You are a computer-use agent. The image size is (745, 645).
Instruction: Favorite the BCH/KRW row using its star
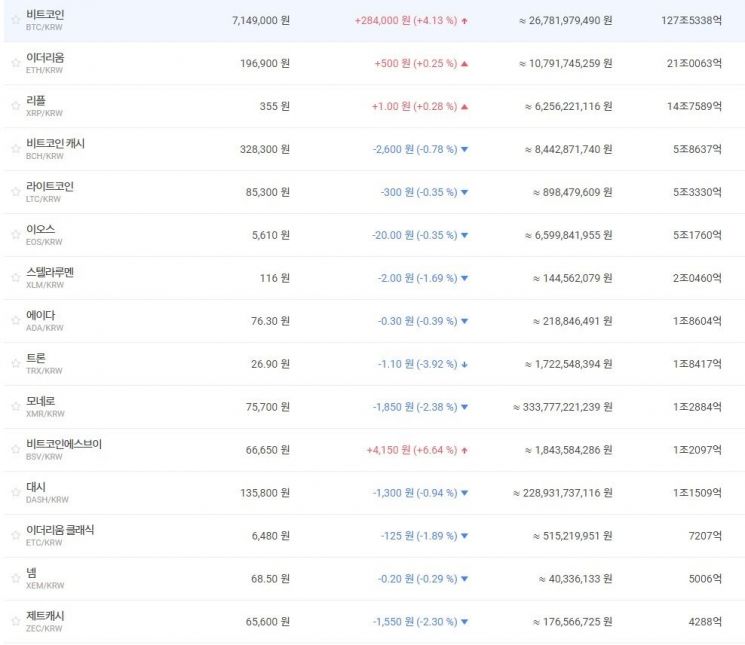[x=15, y=149]
